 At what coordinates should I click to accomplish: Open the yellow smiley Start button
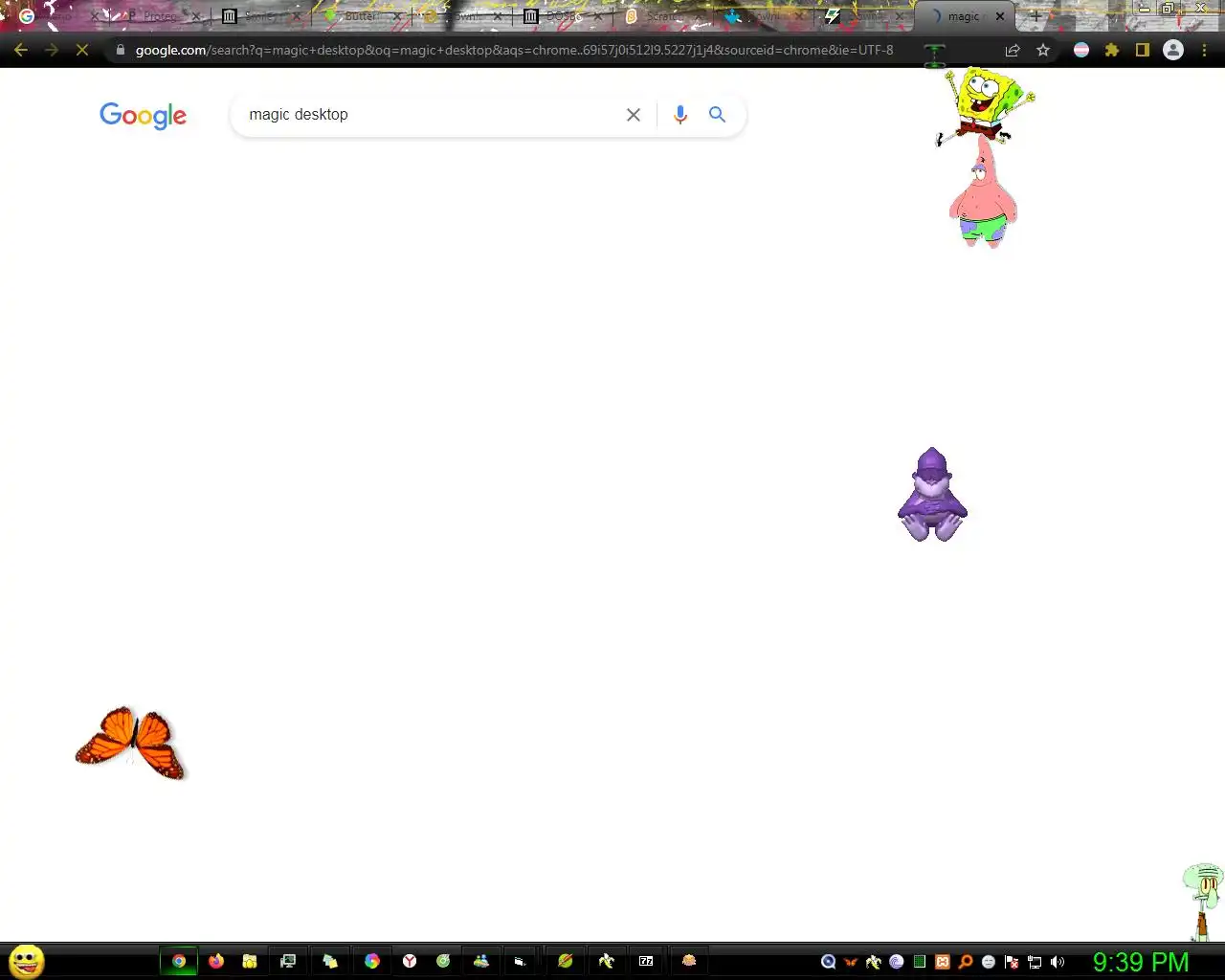pos(27,961)
